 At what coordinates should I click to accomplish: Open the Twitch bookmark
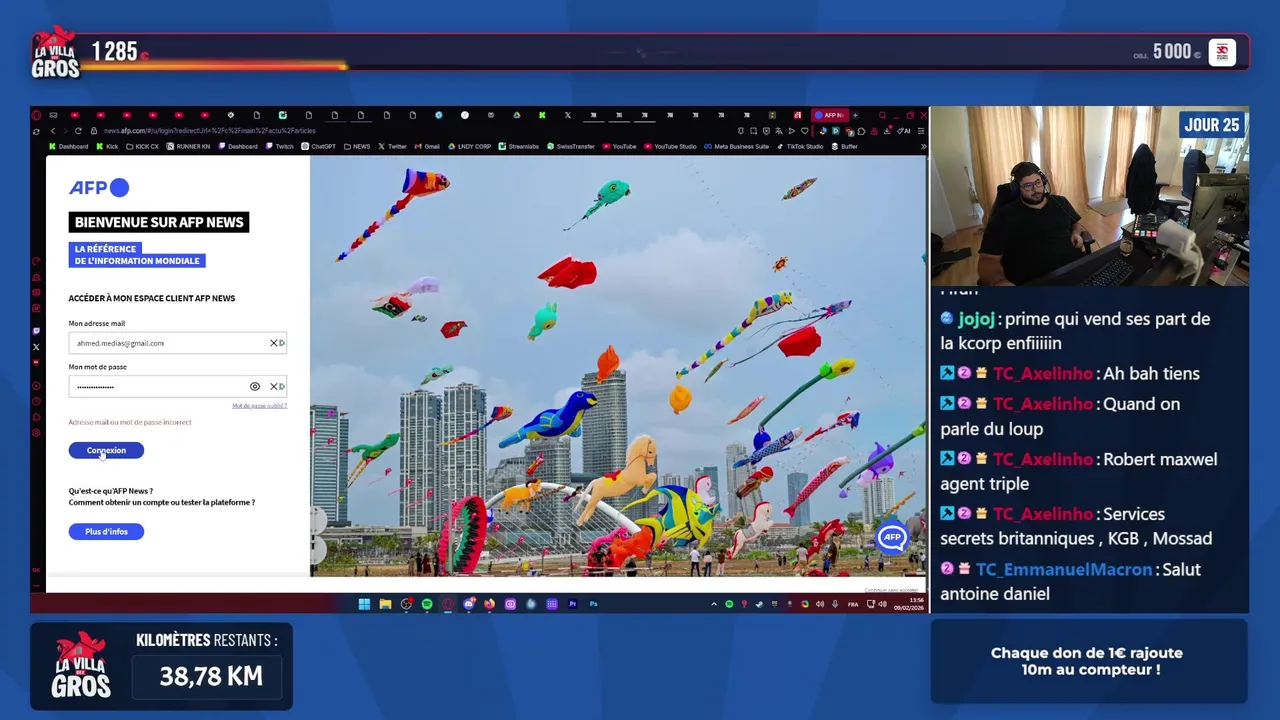coord(279,146)
